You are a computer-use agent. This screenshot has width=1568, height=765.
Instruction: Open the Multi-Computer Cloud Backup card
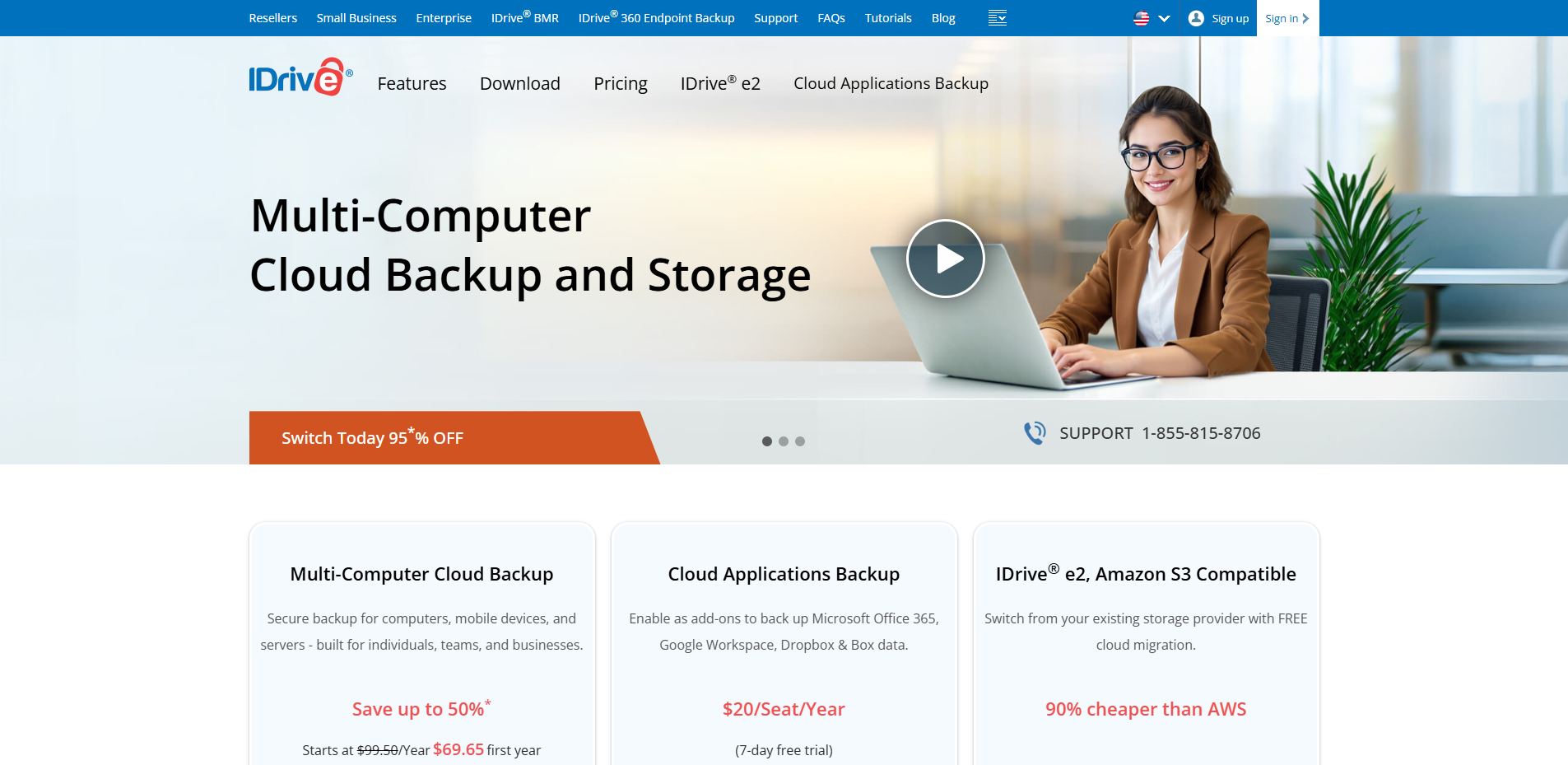[x=421, y=574]
